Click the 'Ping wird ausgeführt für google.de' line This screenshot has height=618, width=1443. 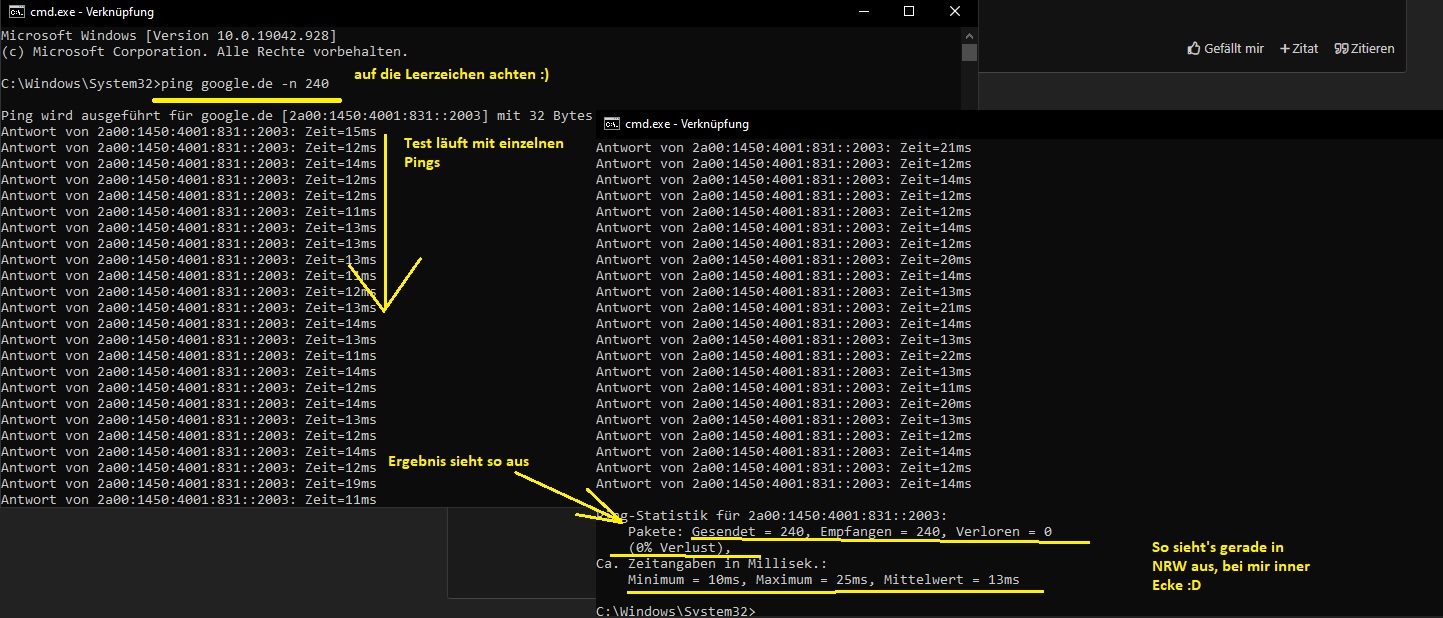coord(297,115)
